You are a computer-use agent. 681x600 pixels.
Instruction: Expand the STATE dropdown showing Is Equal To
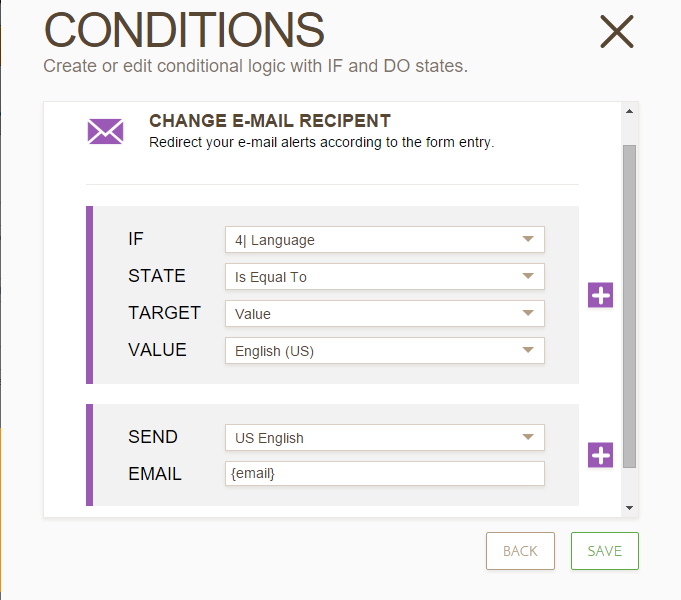point(384,277)
